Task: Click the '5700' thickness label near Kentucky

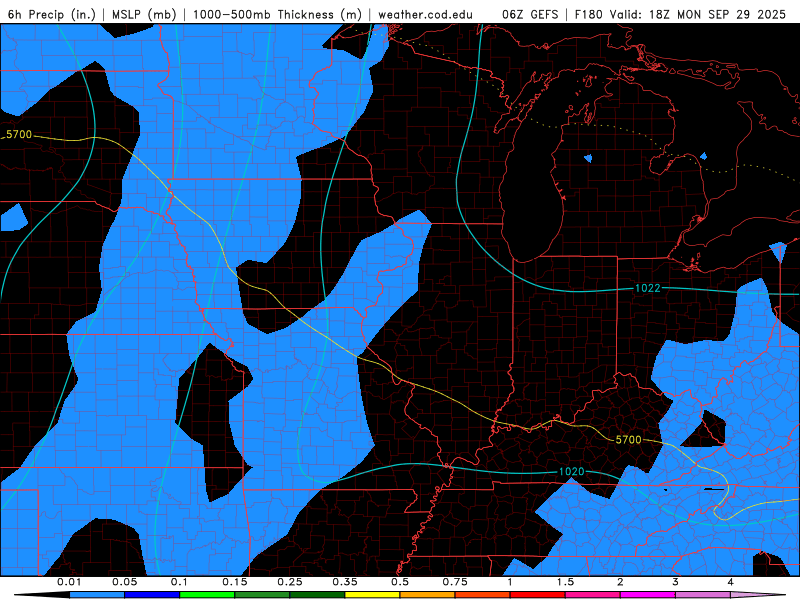Action: point(628,439)
